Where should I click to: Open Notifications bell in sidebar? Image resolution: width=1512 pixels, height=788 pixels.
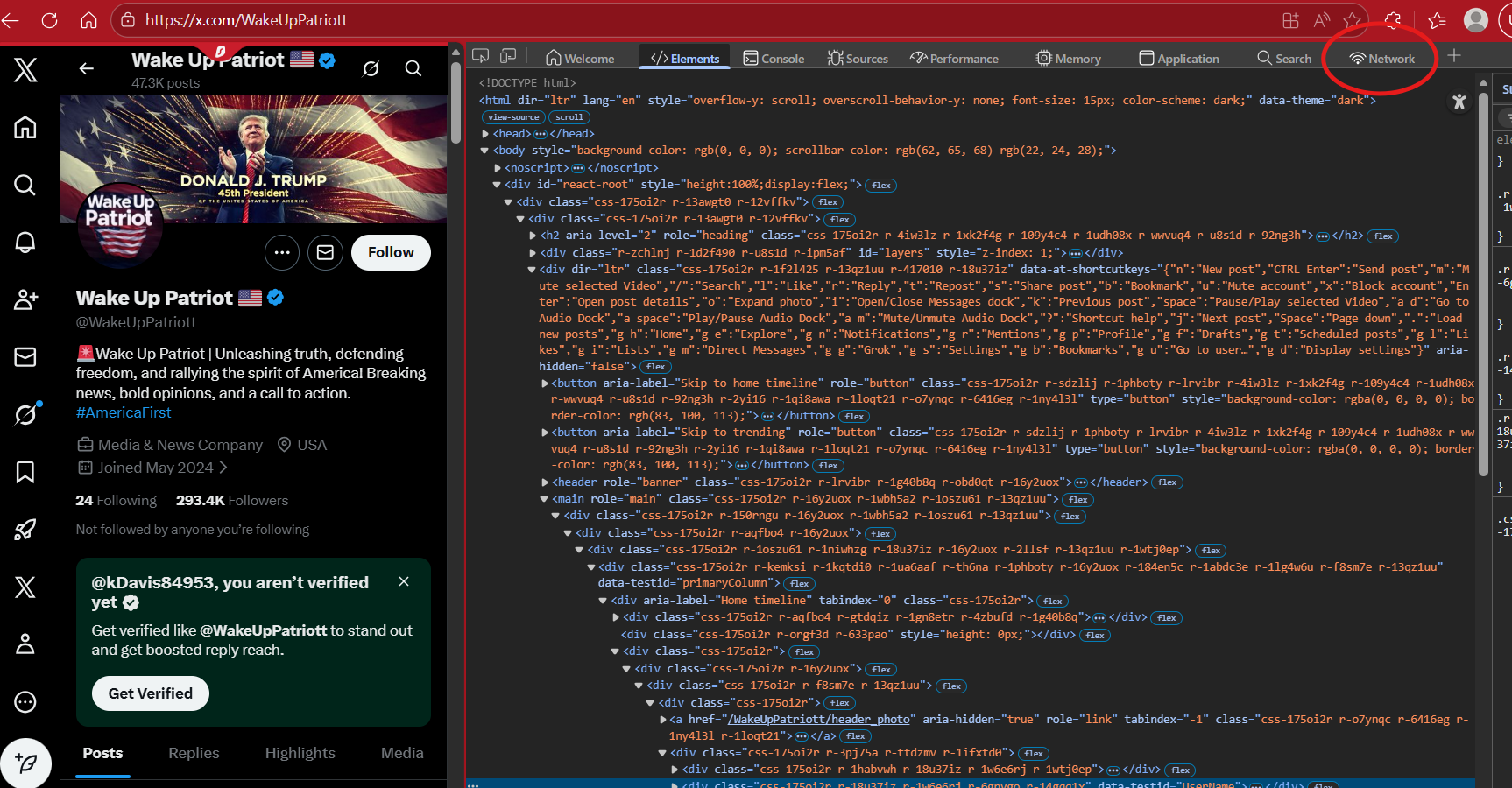point(25,243)
